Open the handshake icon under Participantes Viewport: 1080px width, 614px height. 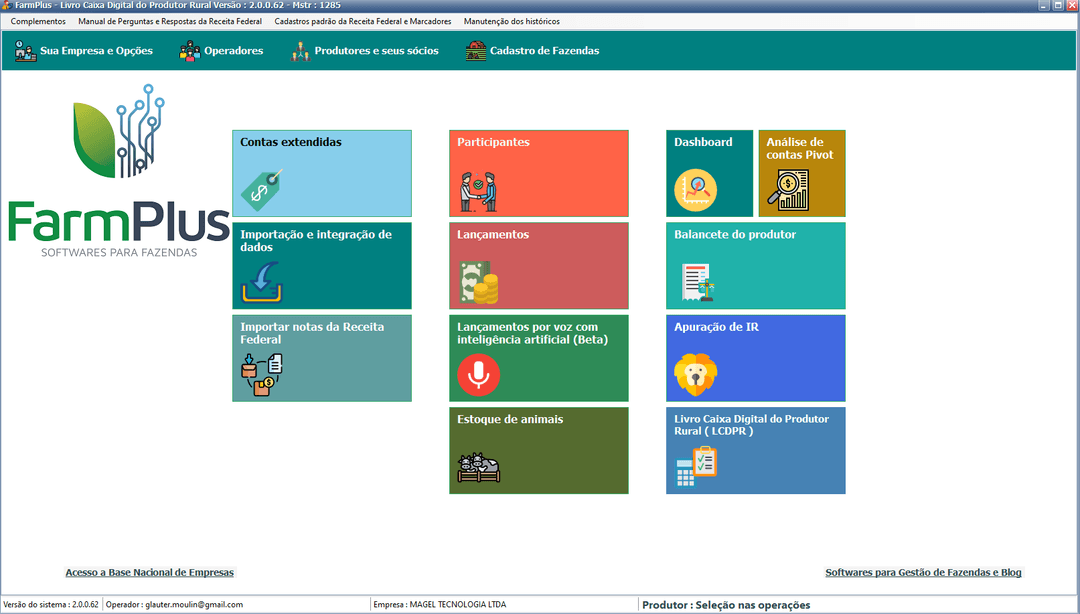pos(478,192)
